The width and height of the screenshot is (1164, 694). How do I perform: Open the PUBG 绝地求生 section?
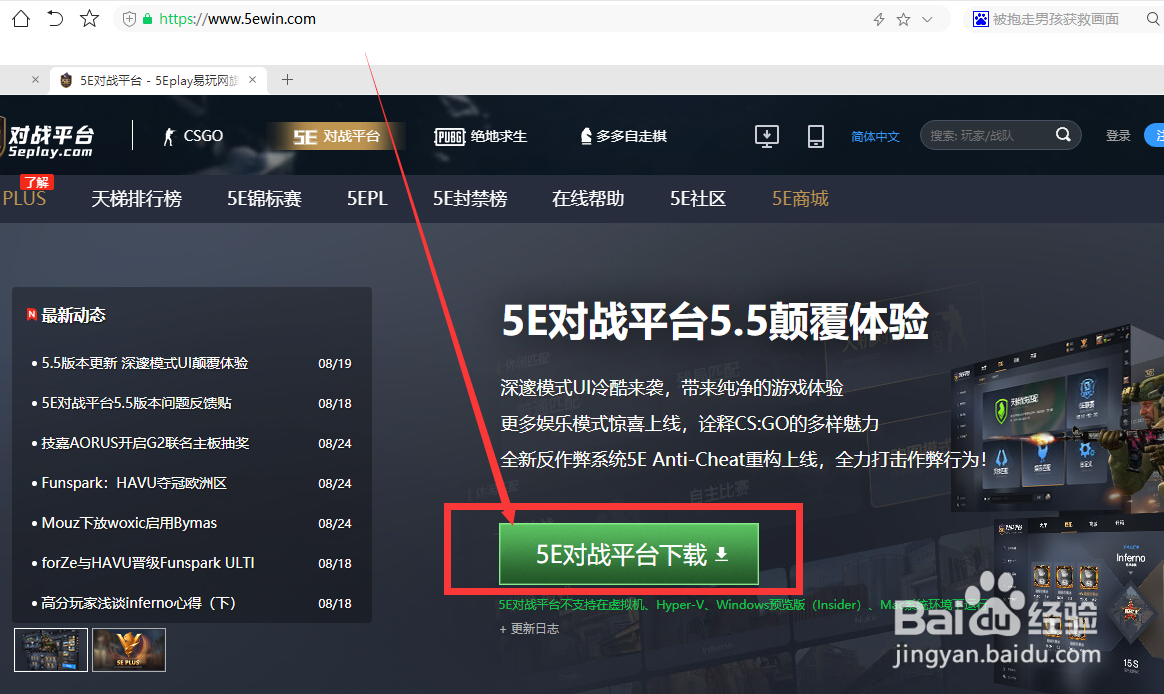(480, 137)
